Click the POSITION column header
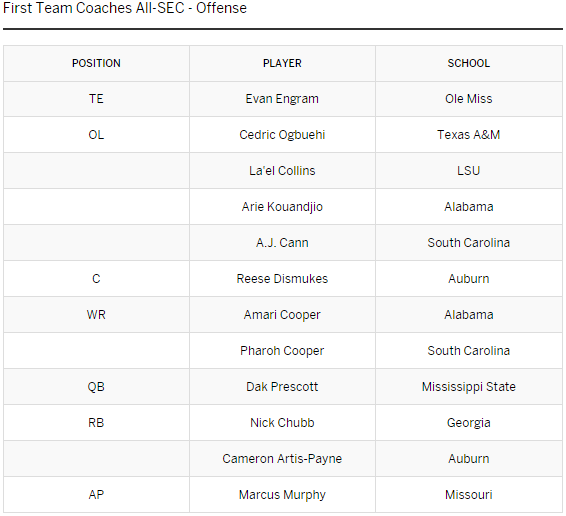Viewport: 566px width, 516px height. tap(96, 63)
